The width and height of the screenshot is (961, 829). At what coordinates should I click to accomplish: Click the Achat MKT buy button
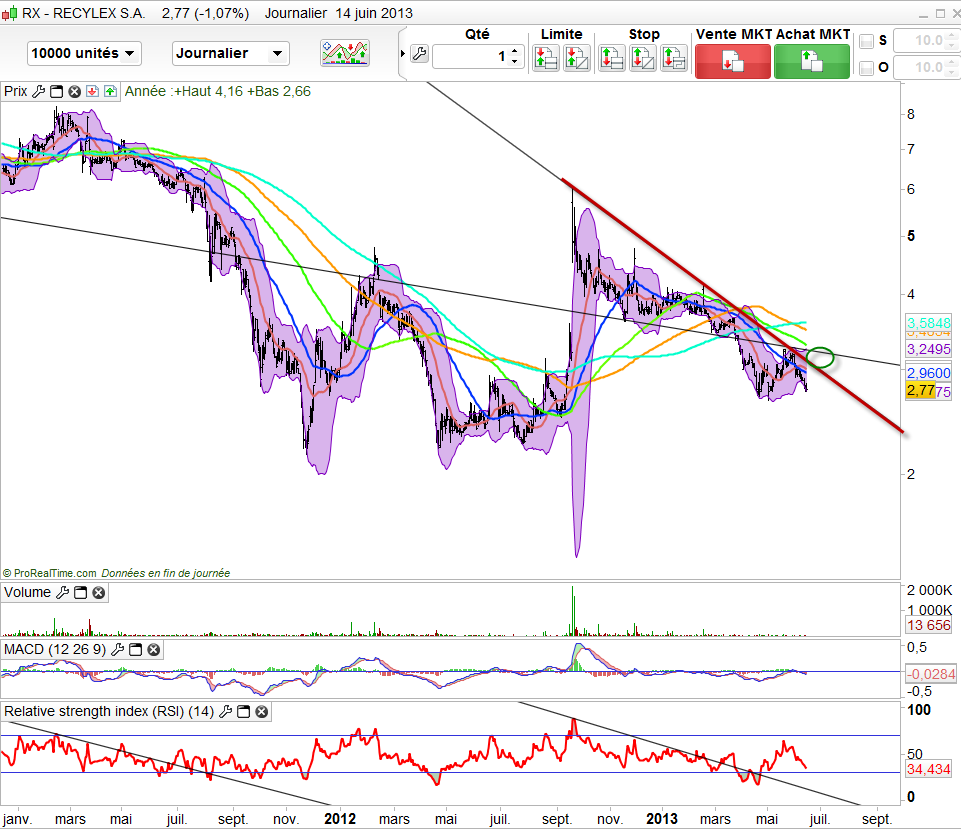811,60
